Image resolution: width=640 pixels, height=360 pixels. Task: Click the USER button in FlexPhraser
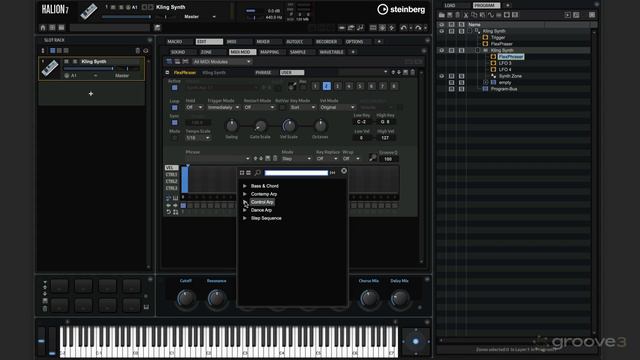(x=292, y=73)
